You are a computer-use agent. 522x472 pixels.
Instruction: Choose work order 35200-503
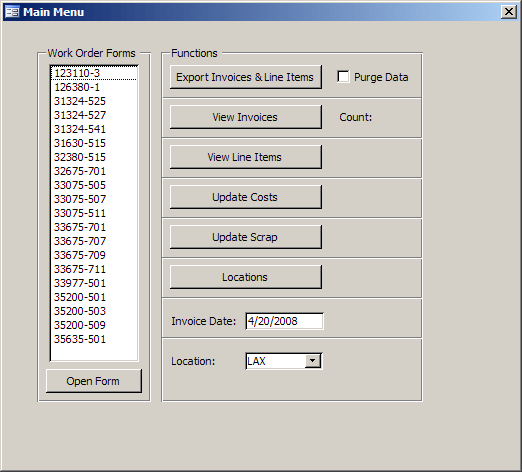tap(94, 311)
